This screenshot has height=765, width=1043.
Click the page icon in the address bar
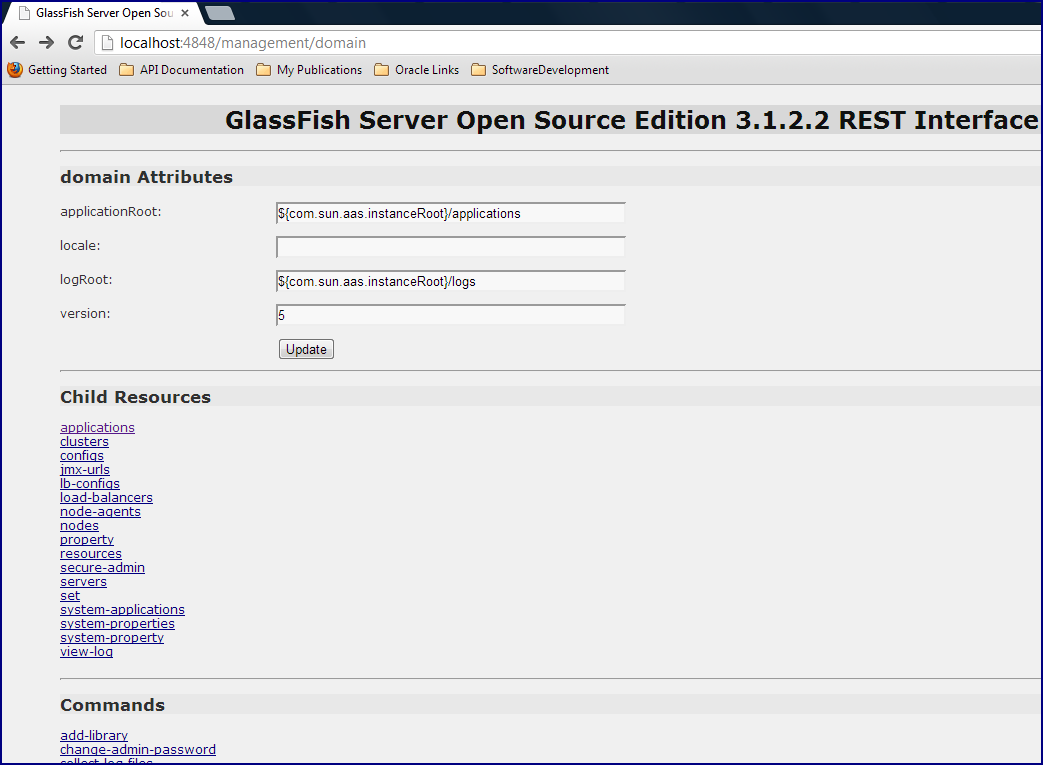pyautogui.click(x=107, y=43)
